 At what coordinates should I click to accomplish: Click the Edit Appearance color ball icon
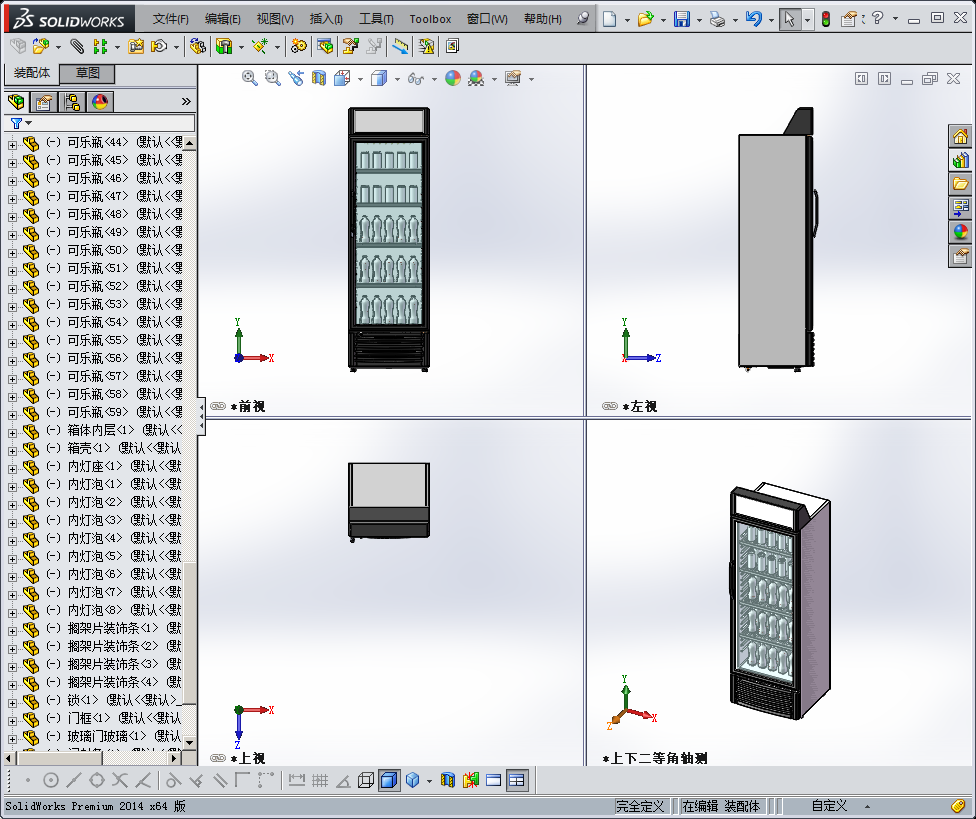(453, 78)
